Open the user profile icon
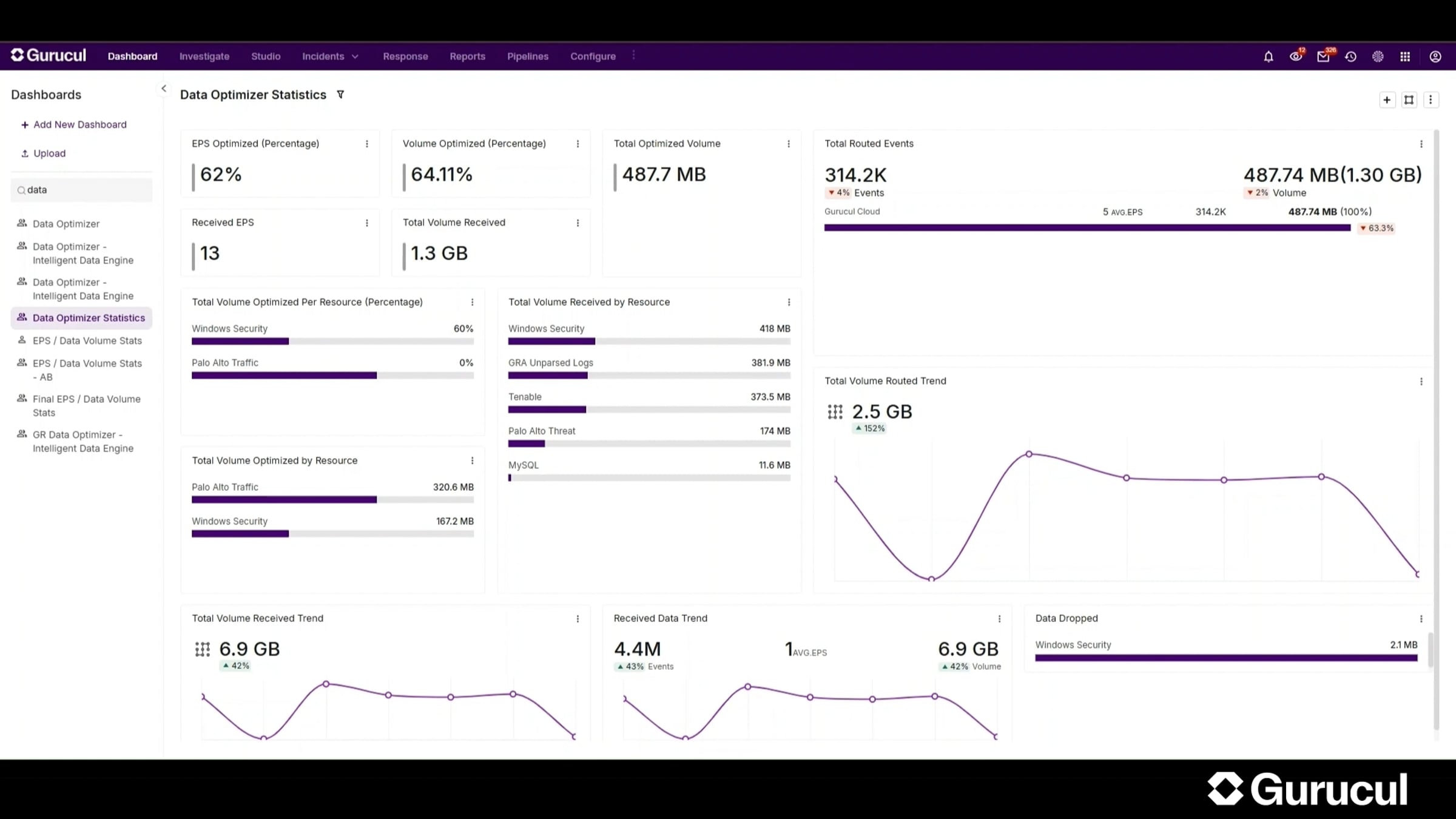 1435,56
